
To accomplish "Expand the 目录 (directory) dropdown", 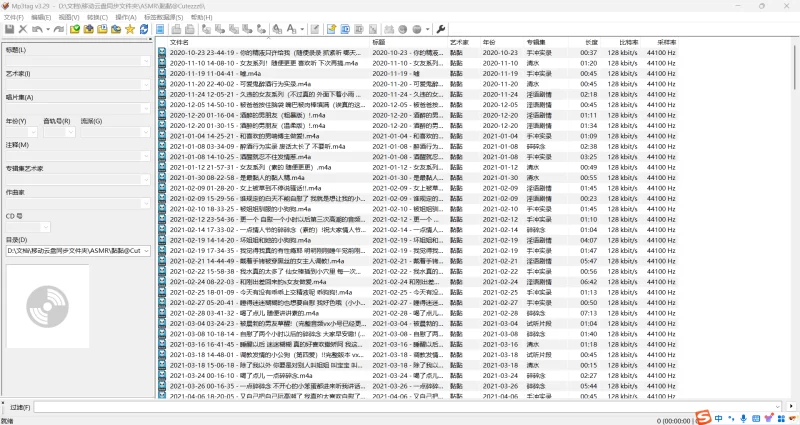I will pyautogui.click(x=146, y=250).
